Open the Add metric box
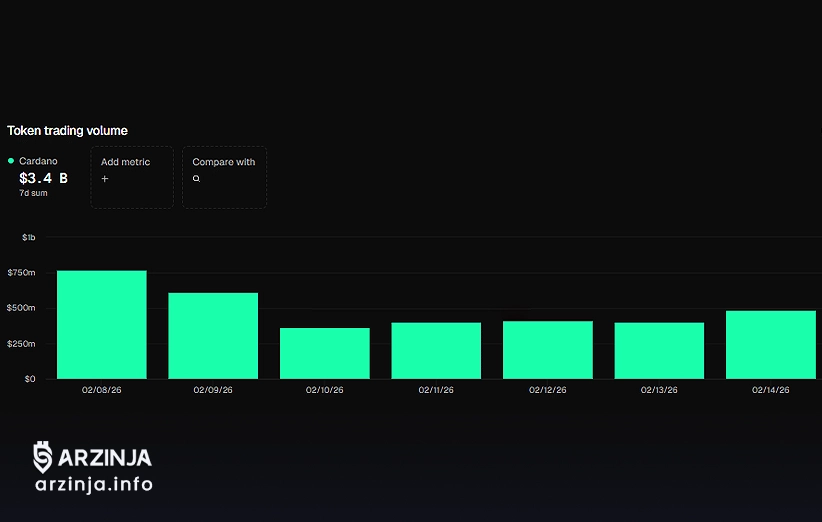Viewport: 822px width, 522px height. pyautogui.click(x=132, y=177)
